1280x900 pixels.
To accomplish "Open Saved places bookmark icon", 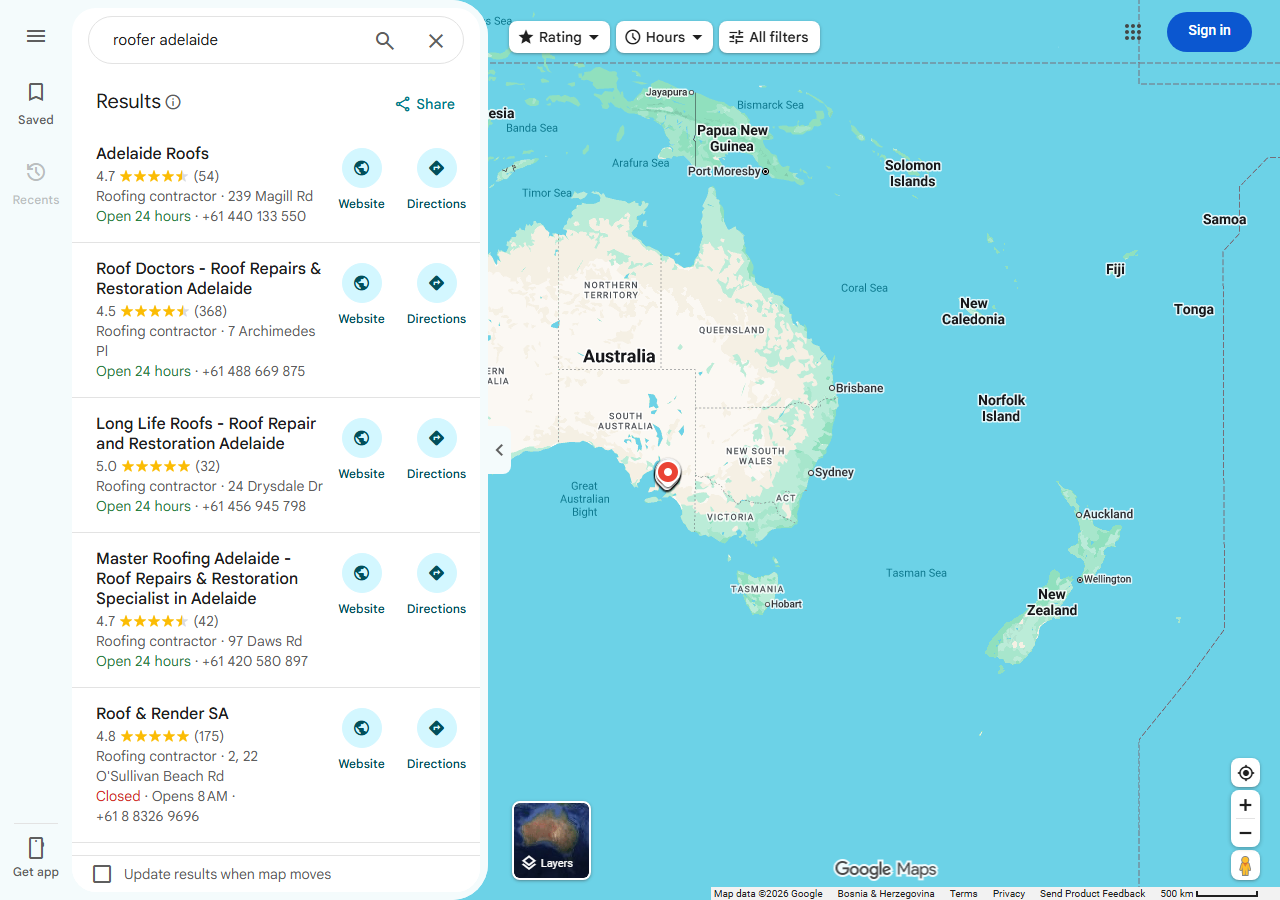I will pos(36,93).
